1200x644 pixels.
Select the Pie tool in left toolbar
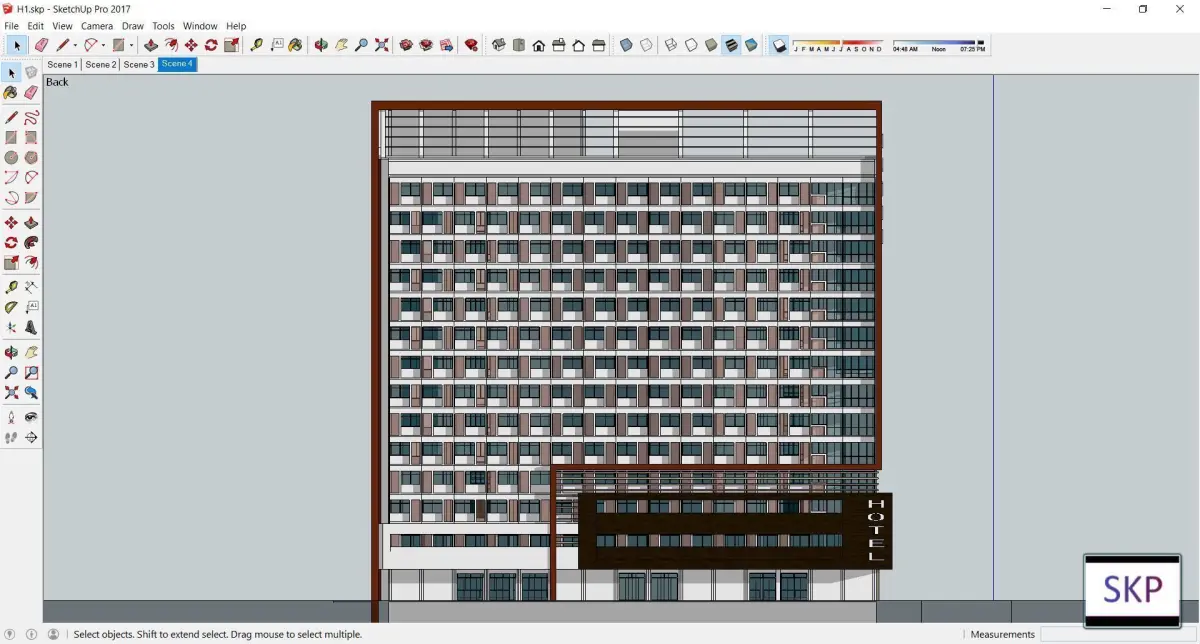[31, 198]
